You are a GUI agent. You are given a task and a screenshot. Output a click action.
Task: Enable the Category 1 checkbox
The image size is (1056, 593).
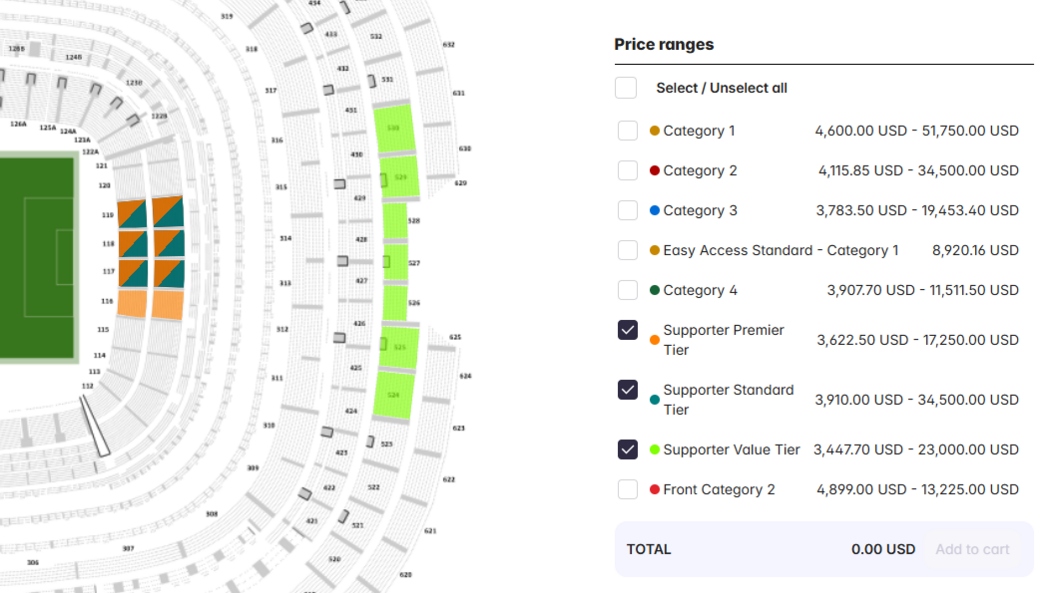pos(628,131)
